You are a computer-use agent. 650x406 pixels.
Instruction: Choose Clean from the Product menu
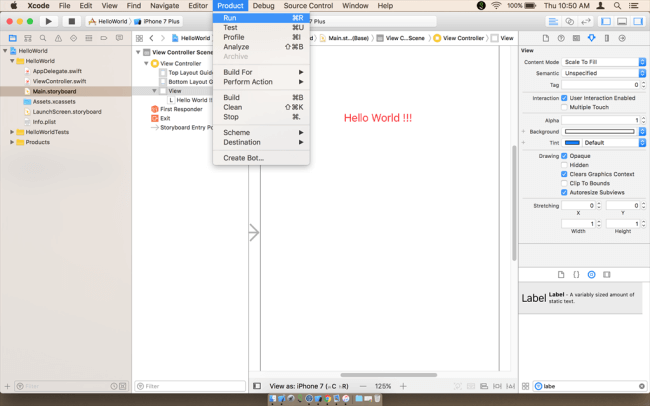pos(261,107)
